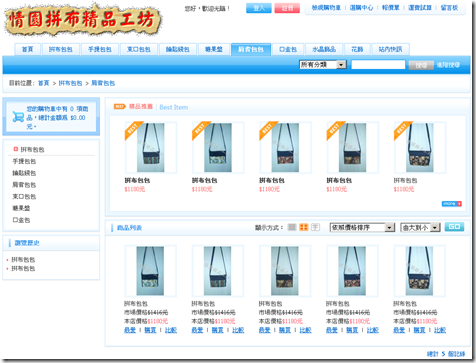Select 肩背包包 in sidebar category list

(x=24, y=185)
